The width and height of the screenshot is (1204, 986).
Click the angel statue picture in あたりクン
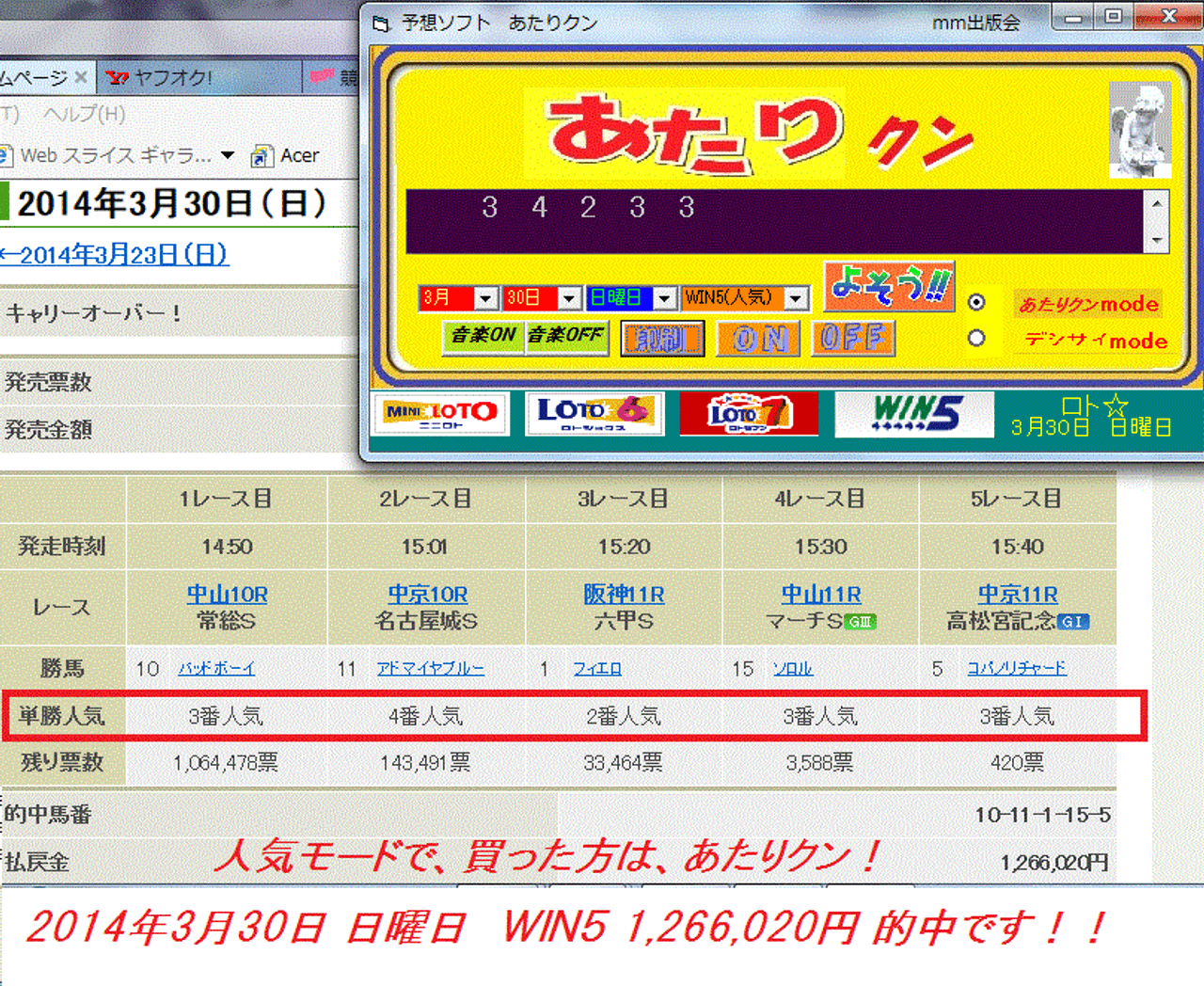1140,130
